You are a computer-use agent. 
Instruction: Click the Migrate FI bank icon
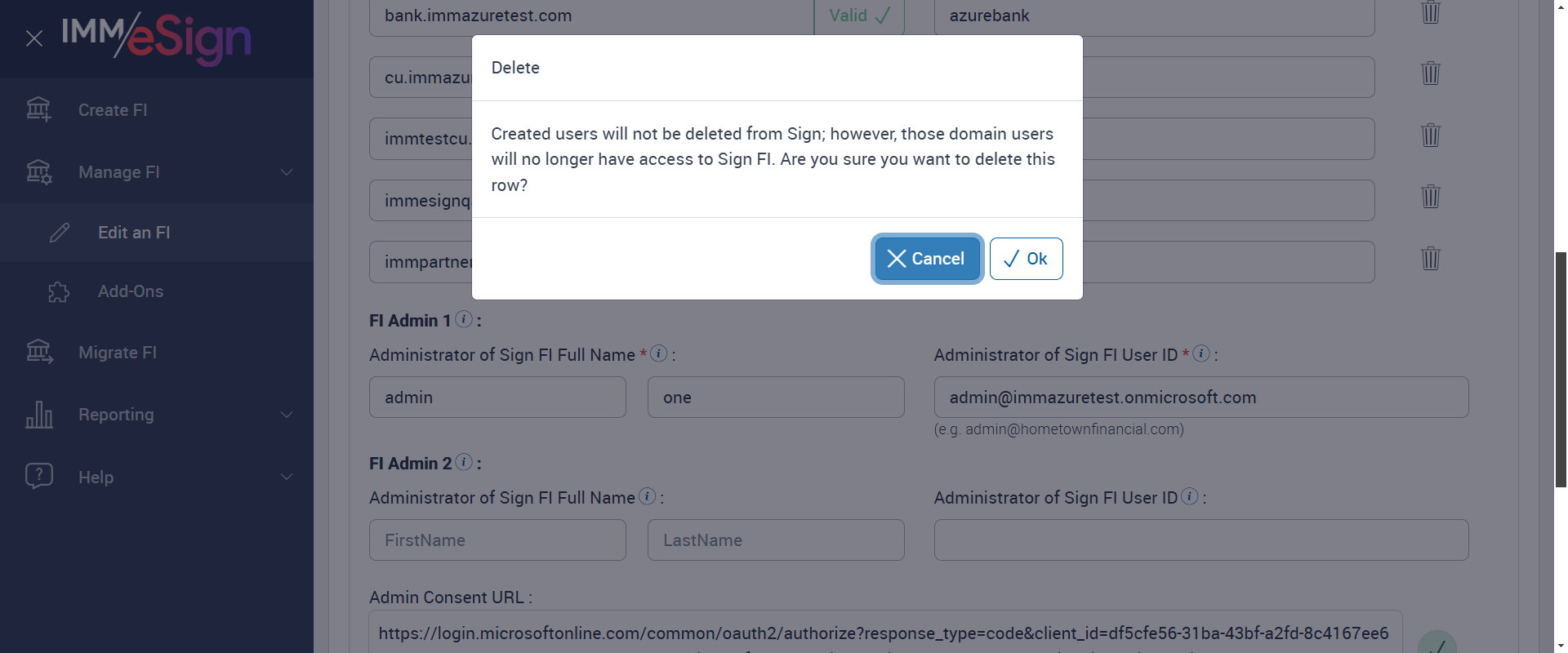pyautogui.click(x=39, y=353)
